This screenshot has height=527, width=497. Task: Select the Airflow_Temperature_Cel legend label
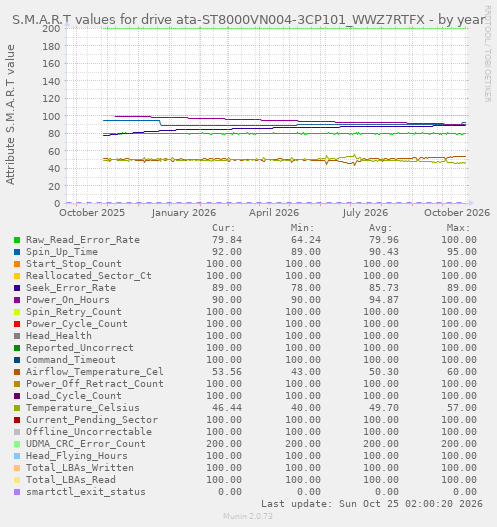[x=95, y=372]
